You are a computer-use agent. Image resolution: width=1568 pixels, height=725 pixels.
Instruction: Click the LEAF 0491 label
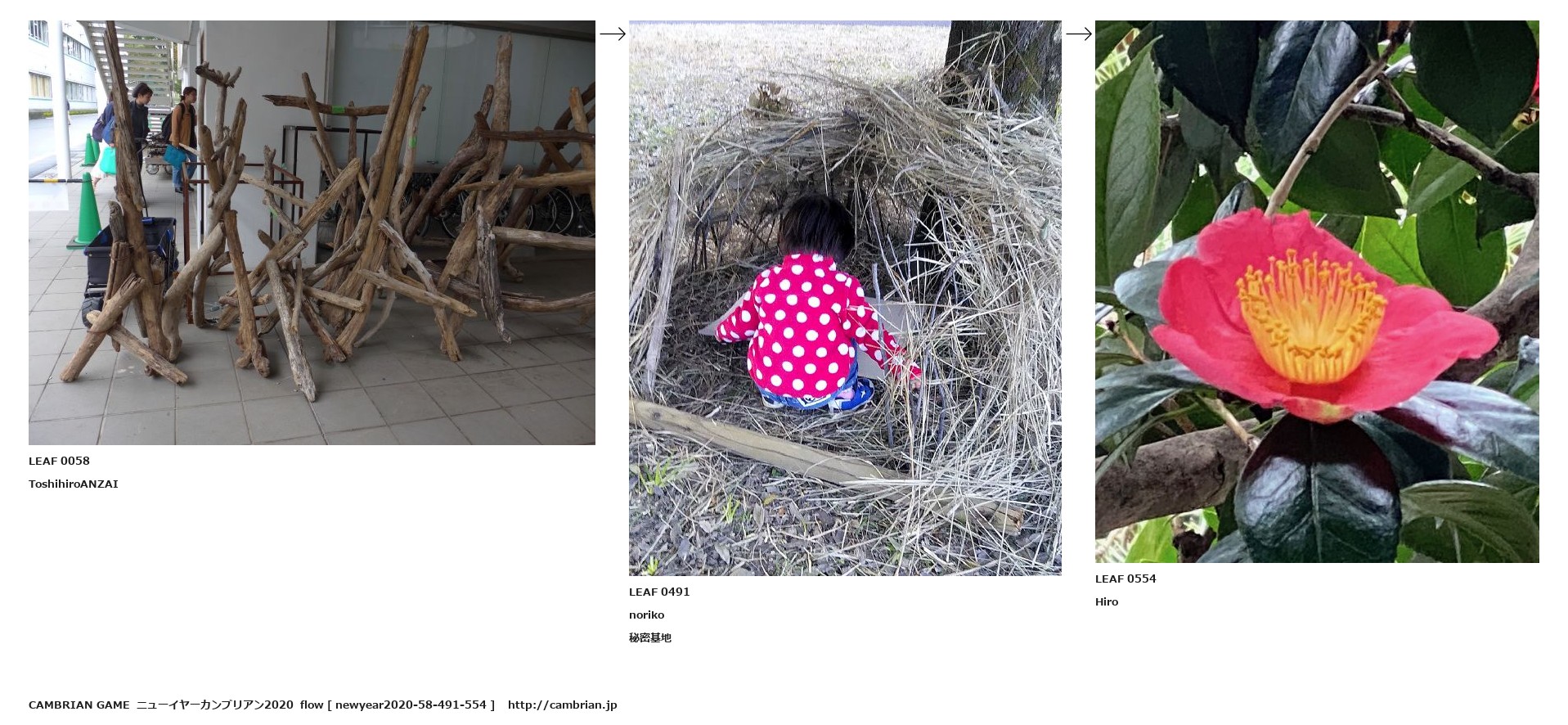pos(659,592)
